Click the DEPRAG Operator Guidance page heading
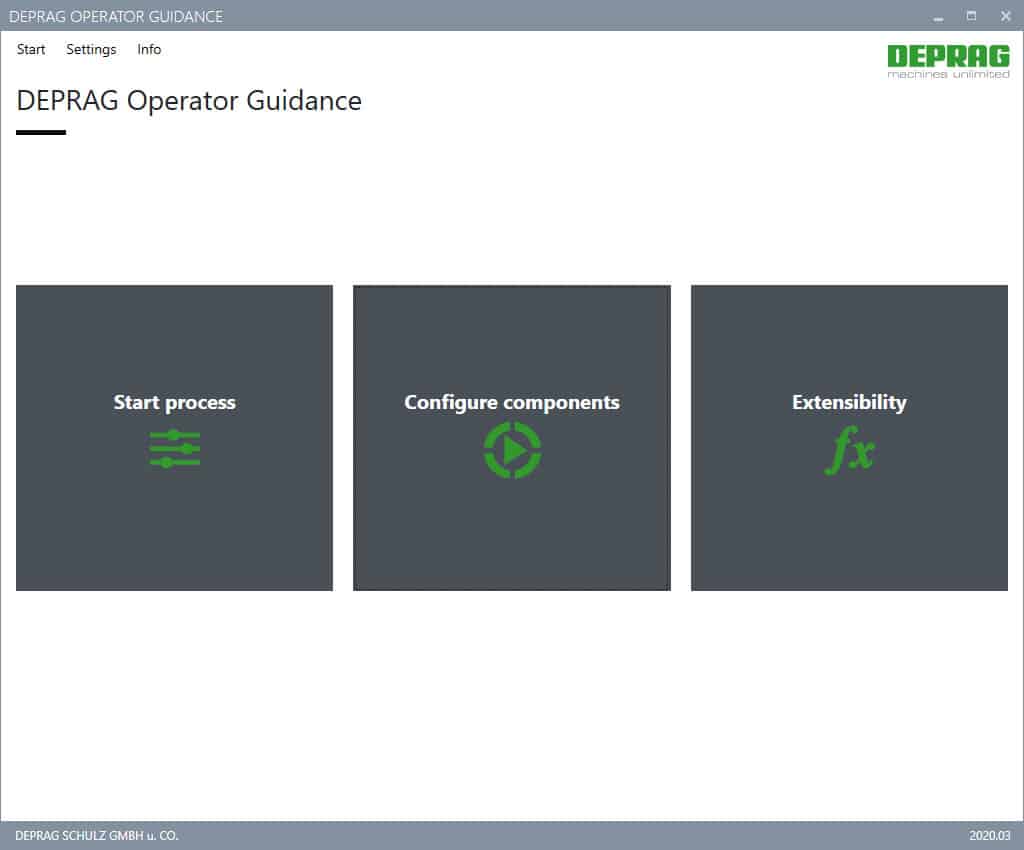1024x850 pixels. (189, 101)
